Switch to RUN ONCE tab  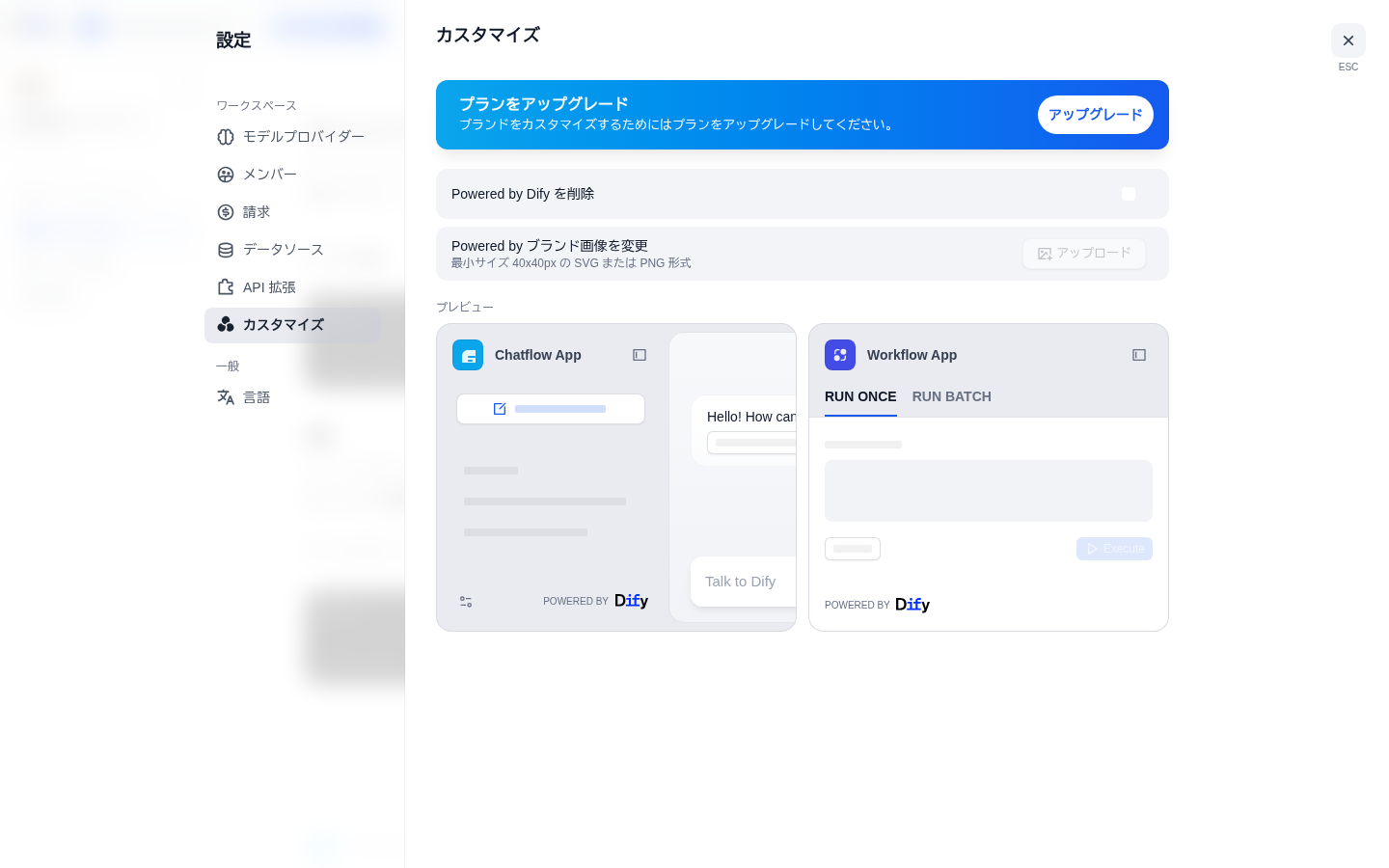(860, 396)
